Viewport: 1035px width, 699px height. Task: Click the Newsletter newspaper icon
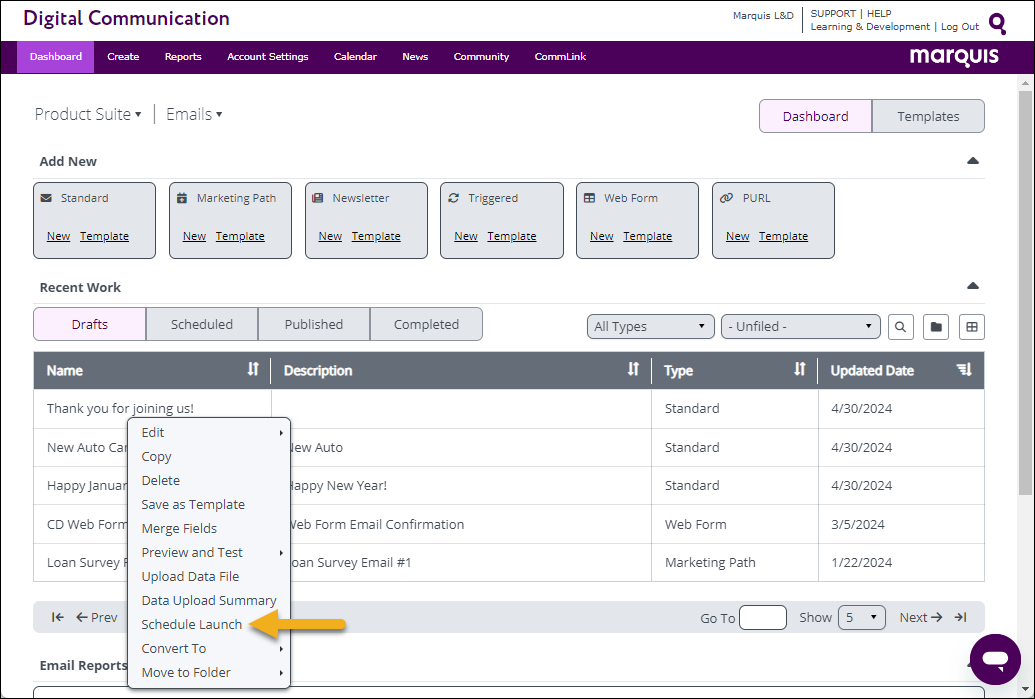317,198
